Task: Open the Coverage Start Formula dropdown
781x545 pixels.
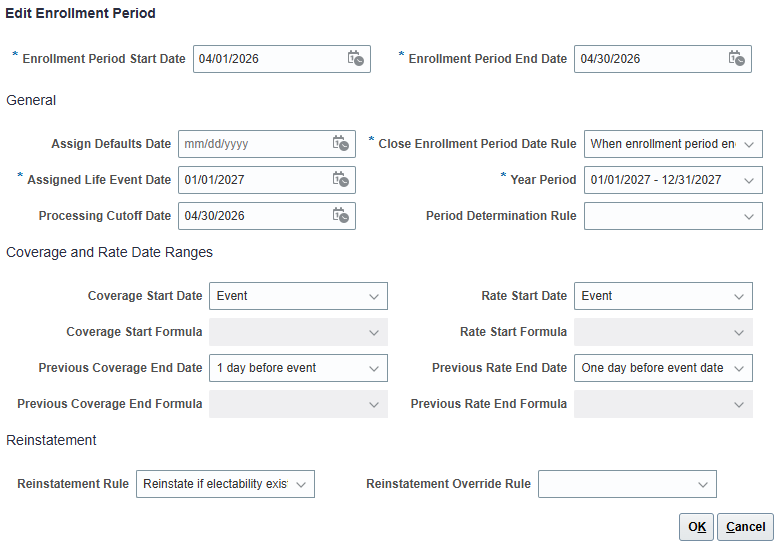Action: pyautogui.click(x=298, y=332)
